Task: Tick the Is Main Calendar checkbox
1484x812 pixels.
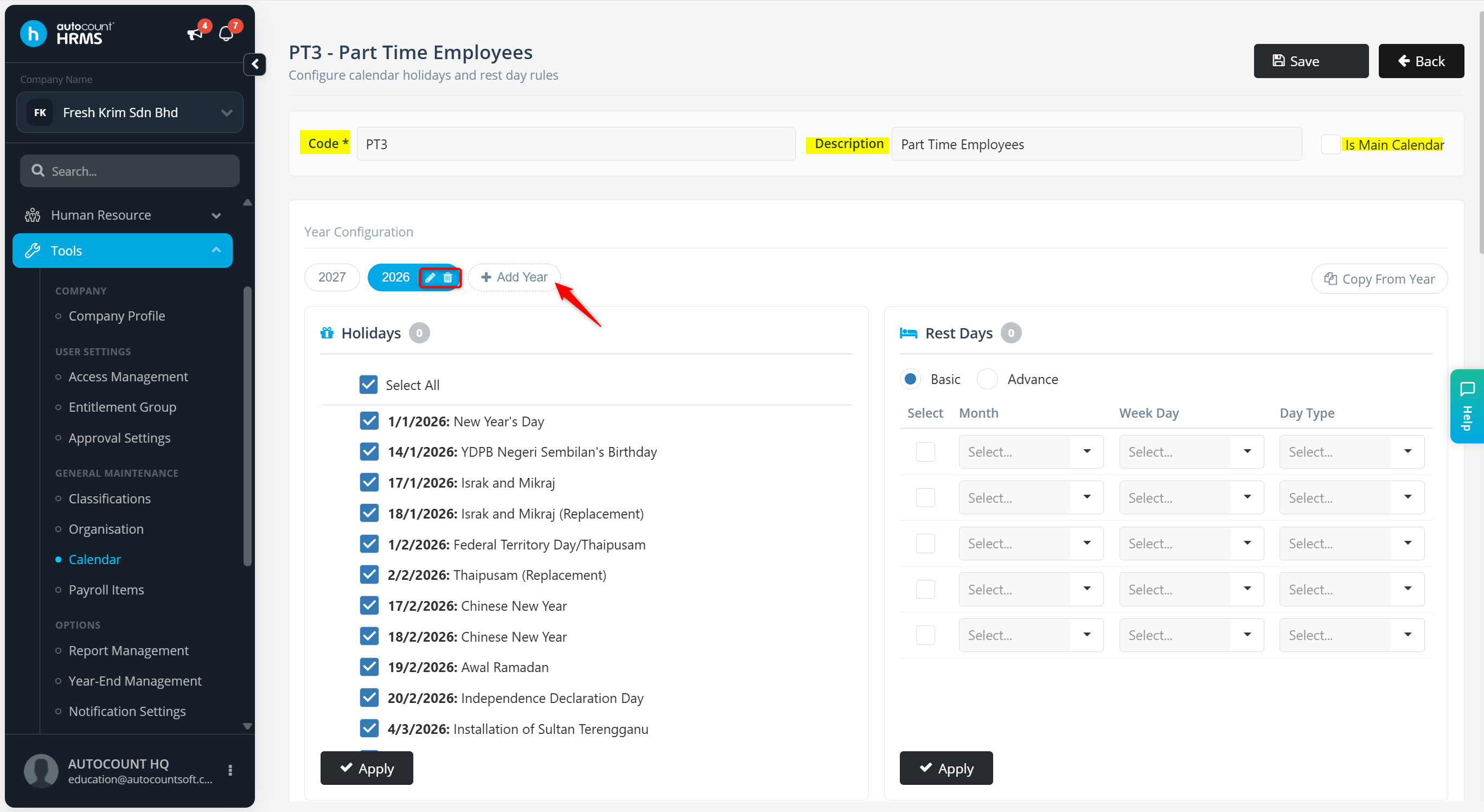Action: (1330, 144)
